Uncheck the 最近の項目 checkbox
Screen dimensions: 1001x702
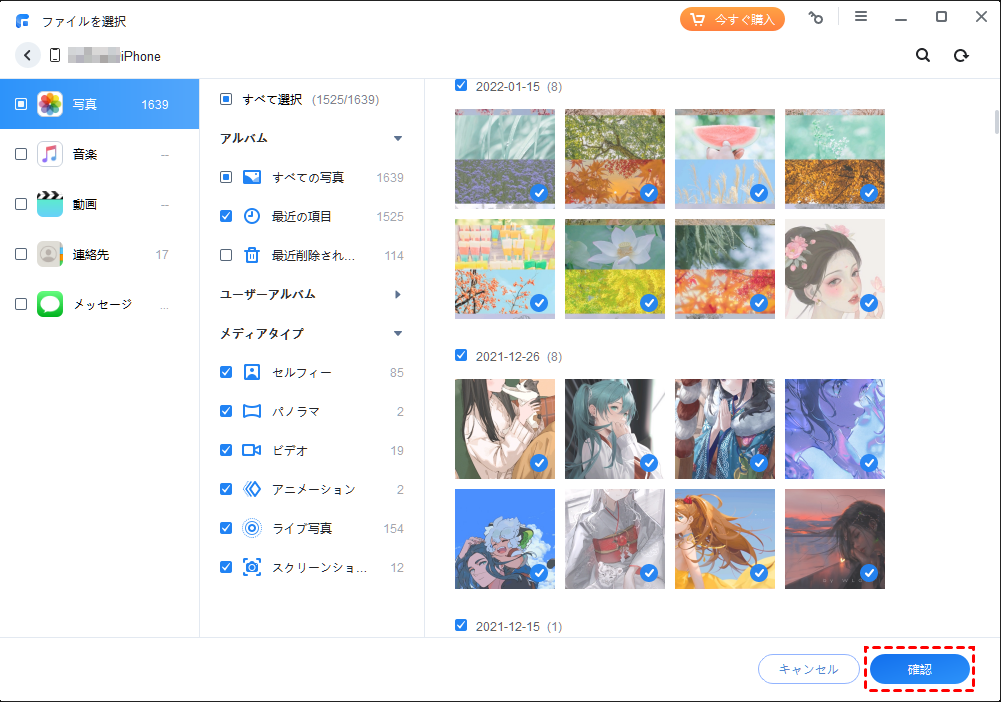click(226, 216)
